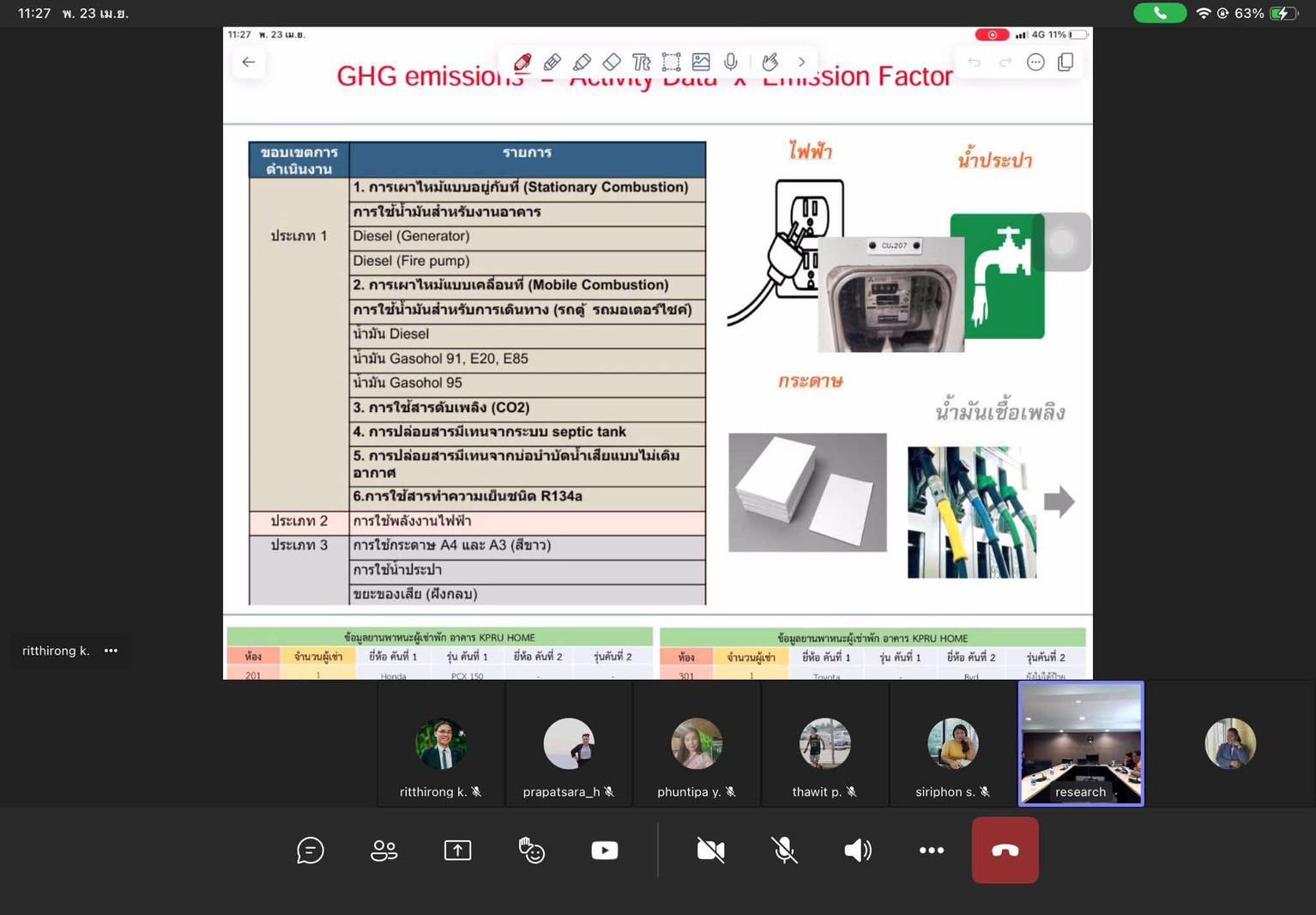Tap the share screen icon
This screenshot has height=915, width=1316.
(457, 851)
